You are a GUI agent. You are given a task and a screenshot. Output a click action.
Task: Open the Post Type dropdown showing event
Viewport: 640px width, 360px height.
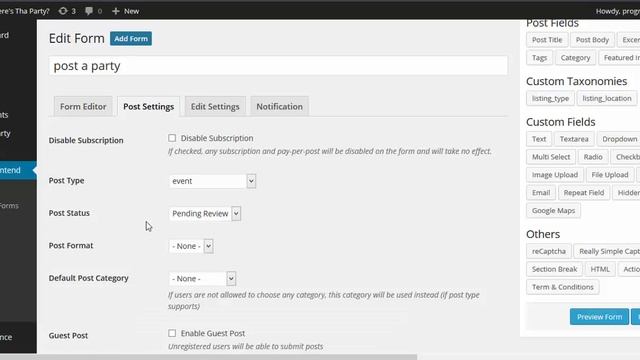point(212,181)
